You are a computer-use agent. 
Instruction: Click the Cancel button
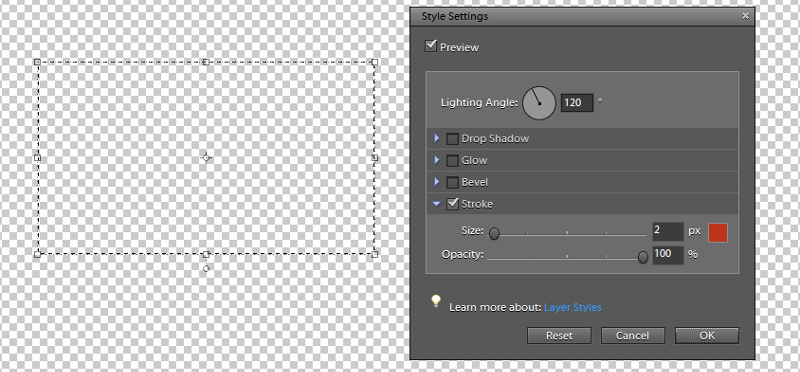[633, 336]
